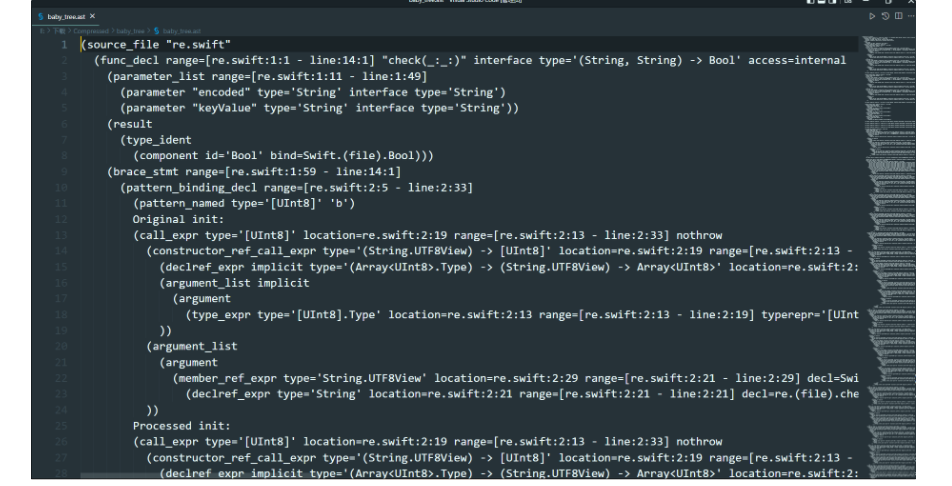
Task: Close the baby_tree.ast editor tab
Action: click(92, 16)
